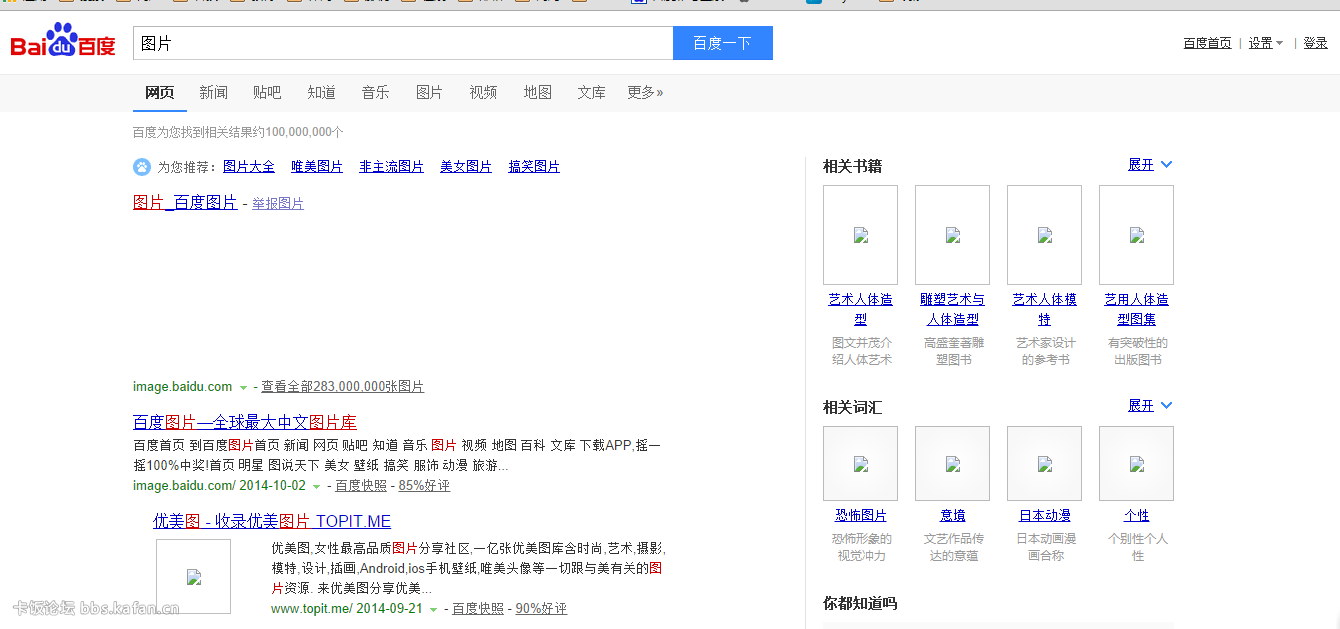Click the TOPIT.ME result thumbnail
1340x629 pixels.
pos(193,576)
